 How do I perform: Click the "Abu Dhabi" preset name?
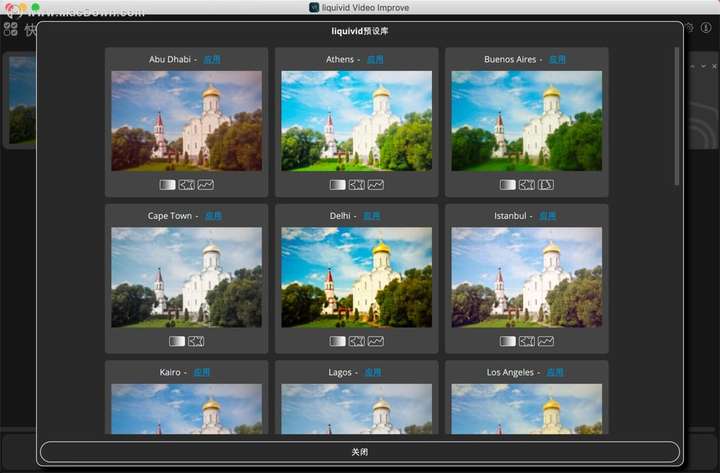(170, 59)
